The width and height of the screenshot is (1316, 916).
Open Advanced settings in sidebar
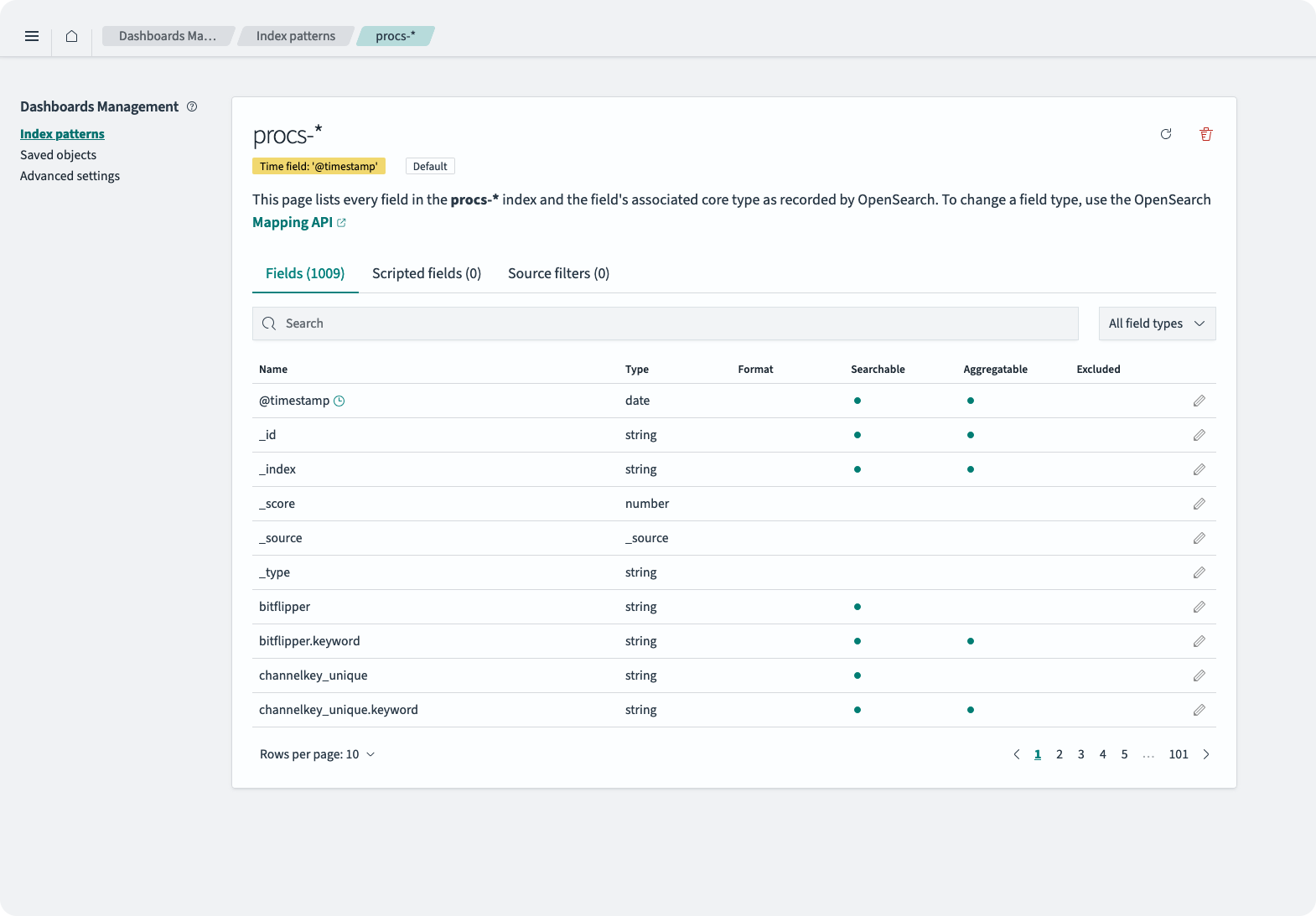[70, 176]
